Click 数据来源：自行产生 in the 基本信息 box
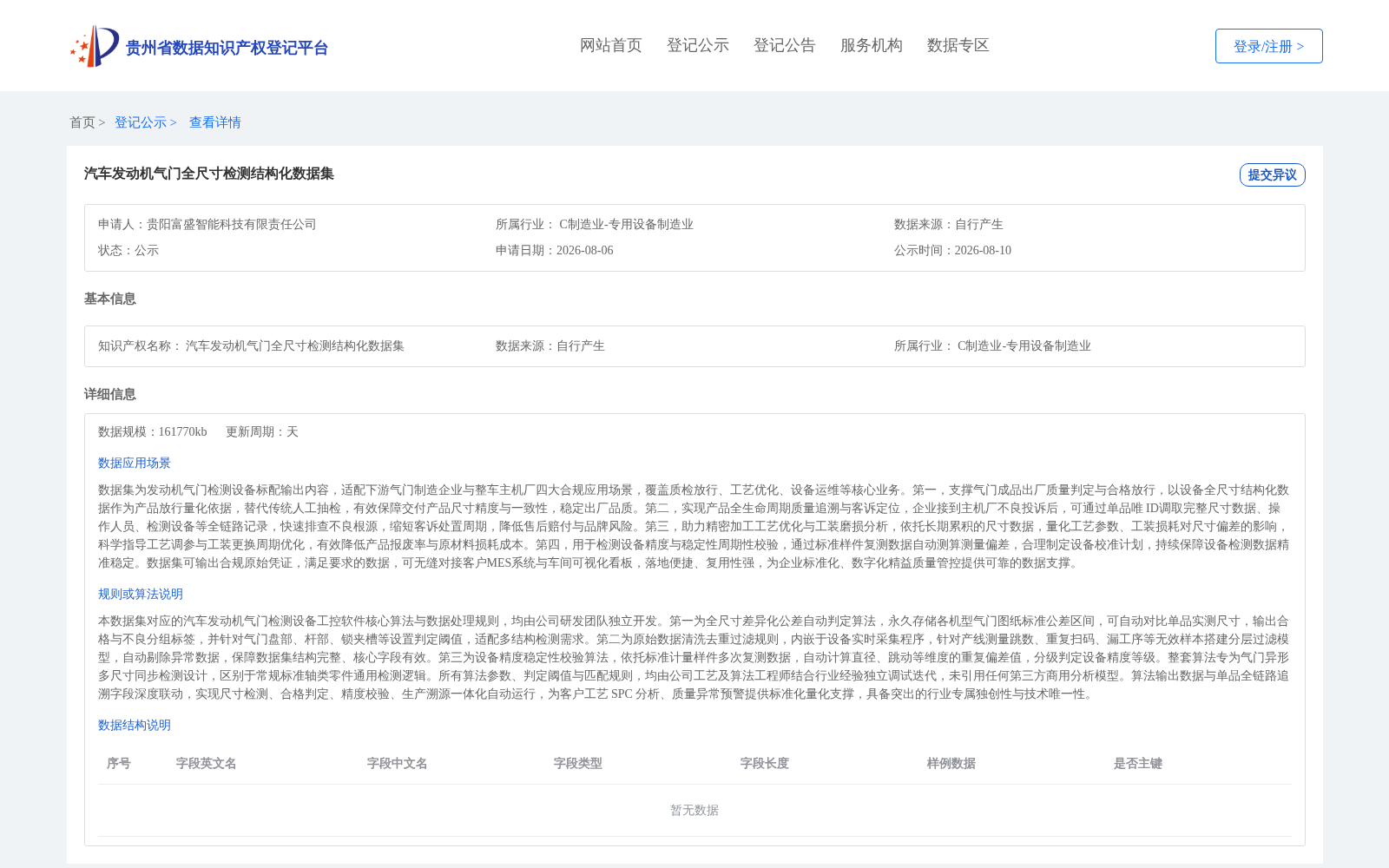The height and width of the screenshot is (868, 1389). coord(550,345)
